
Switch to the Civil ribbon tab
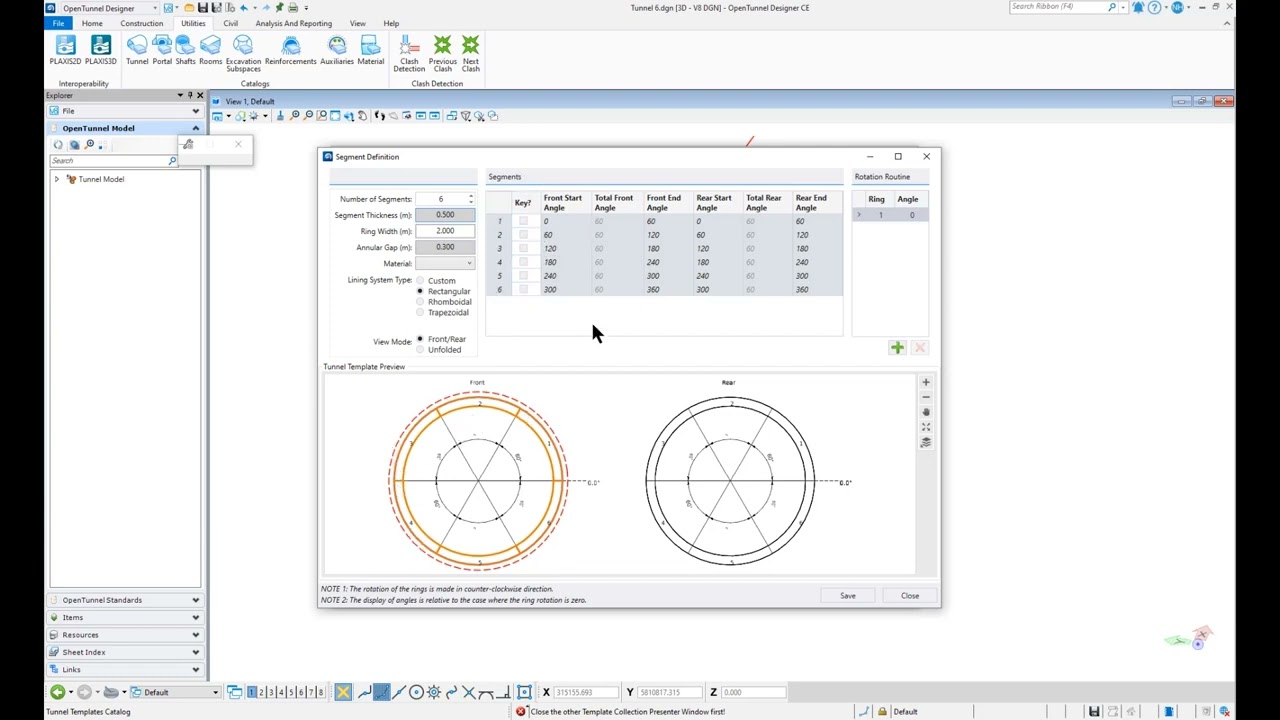point(231,23)
